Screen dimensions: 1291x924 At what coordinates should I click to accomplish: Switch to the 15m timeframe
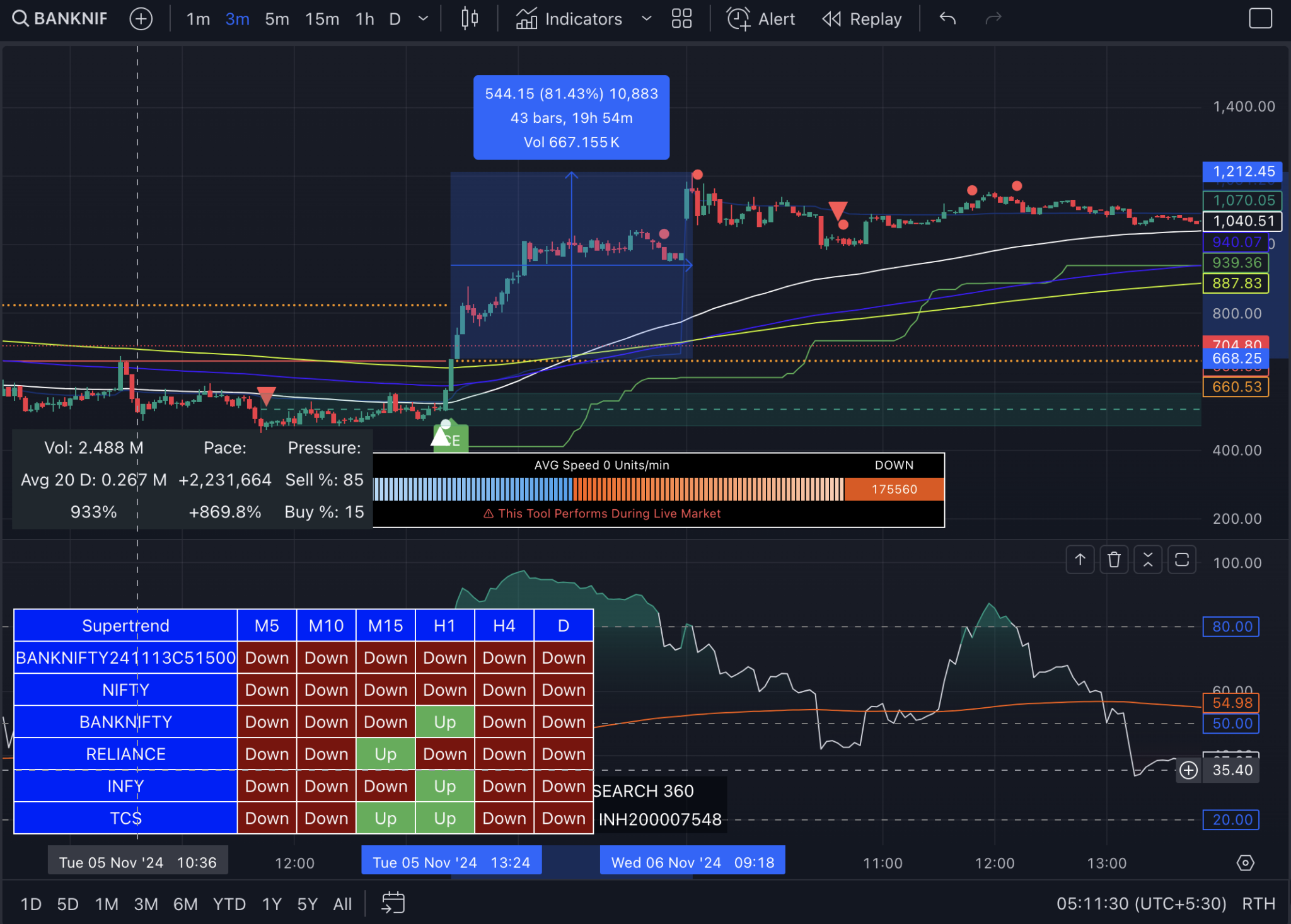click(322, 19)
